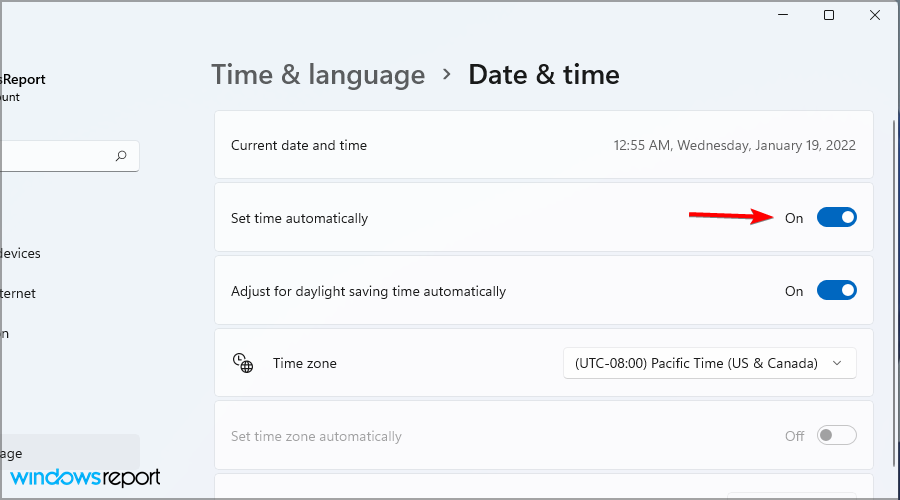The width and height of the screenshot is (900, 500).
Task: Close the Settings window
Action: coord(875,15)
